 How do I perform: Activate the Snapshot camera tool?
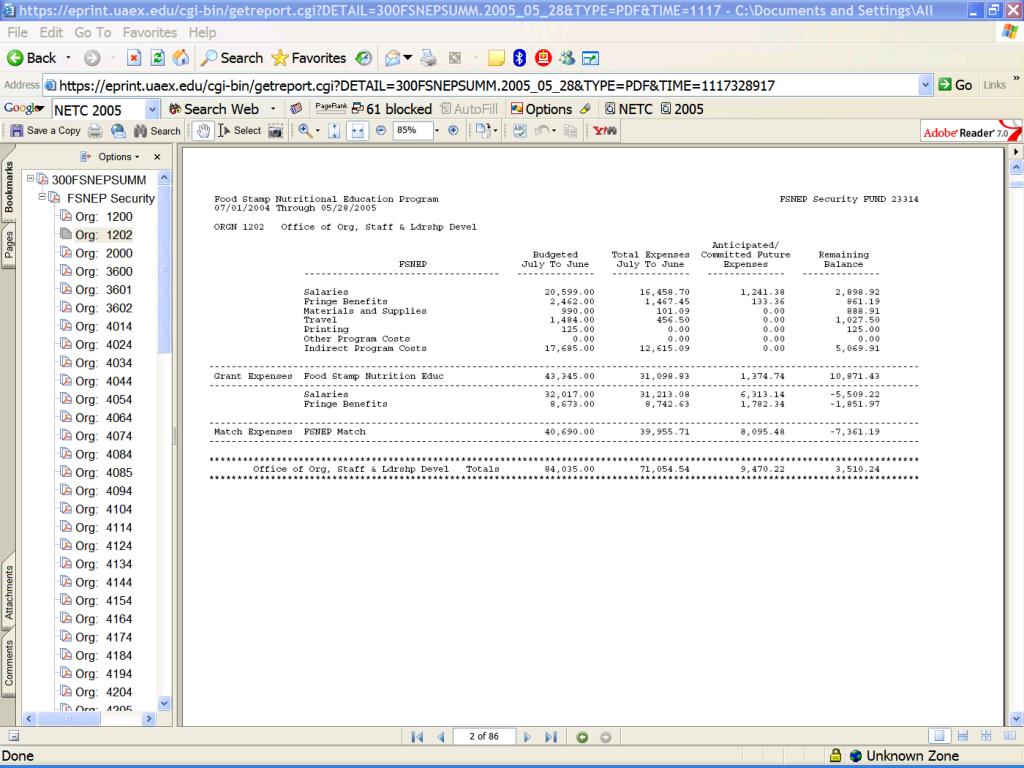[275, 131]
